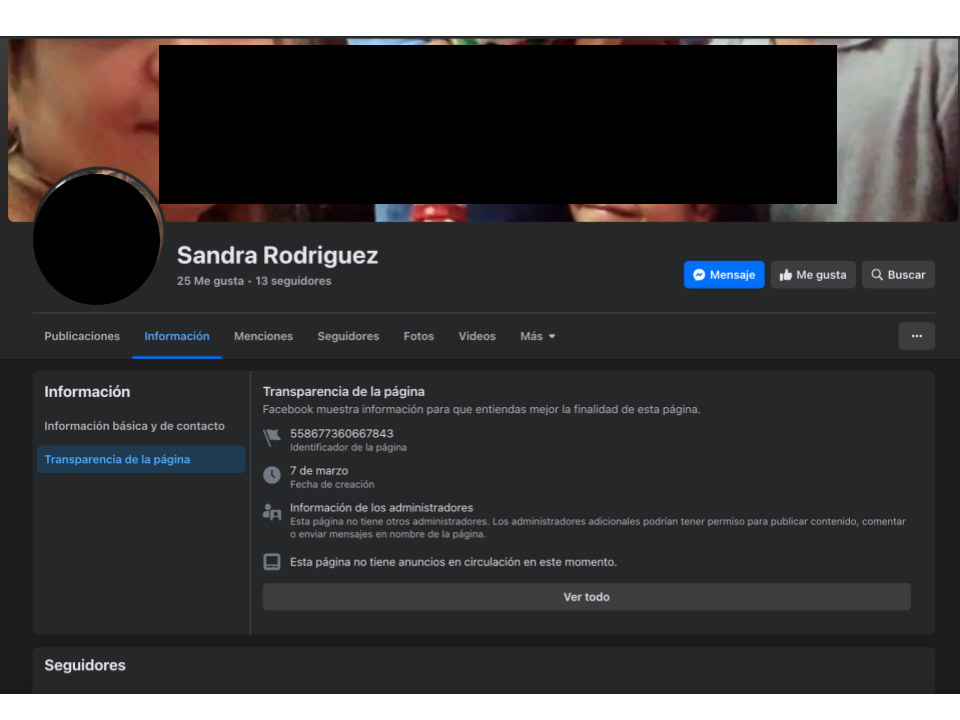Click the profile picture circle
This screenshot has height=720, width=960.
tap(97, 238)
